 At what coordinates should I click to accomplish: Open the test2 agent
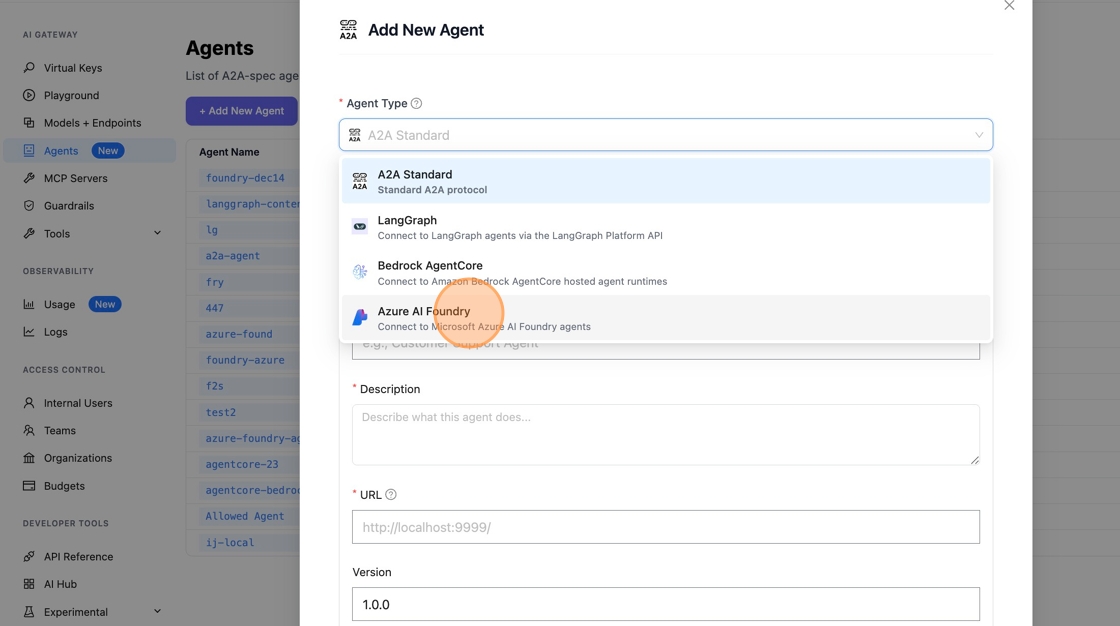pos(221,412)
